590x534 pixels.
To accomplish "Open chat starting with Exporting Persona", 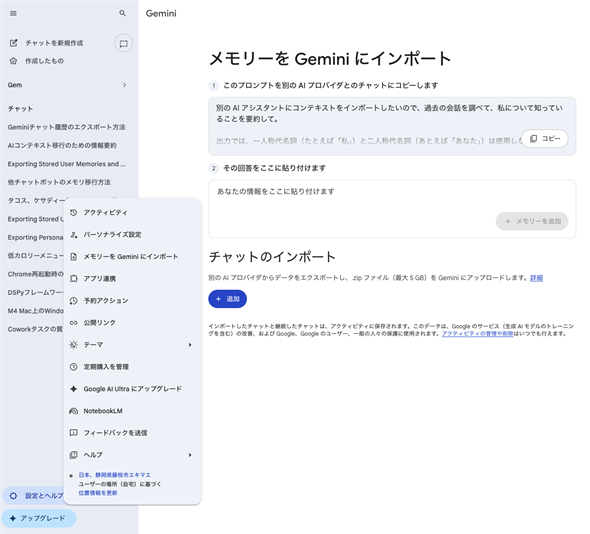I will tap(35, 237).
